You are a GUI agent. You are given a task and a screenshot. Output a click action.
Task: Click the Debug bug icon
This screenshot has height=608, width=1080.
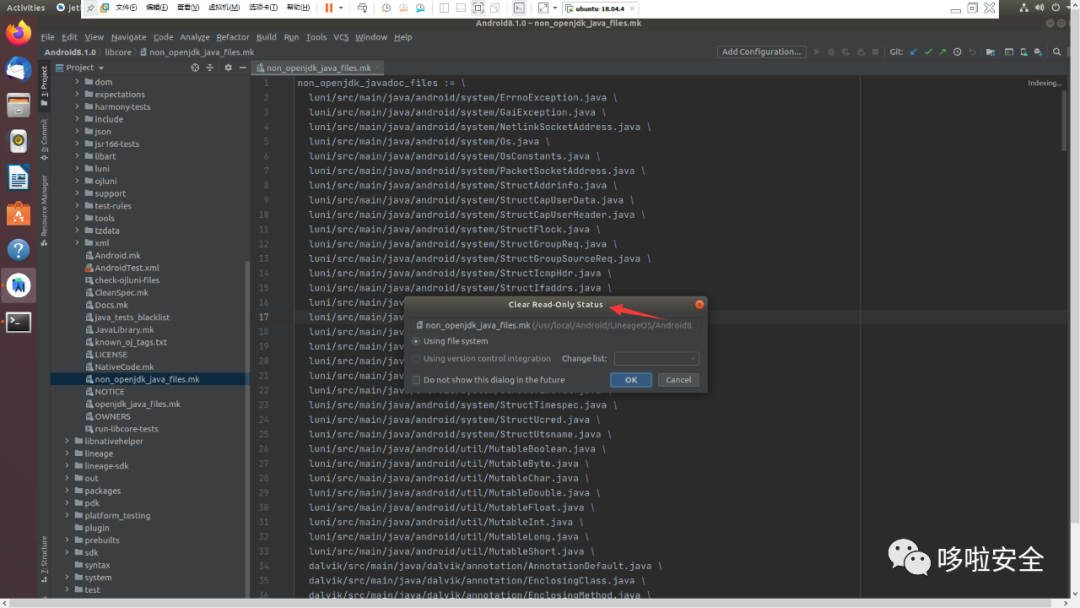831,52
